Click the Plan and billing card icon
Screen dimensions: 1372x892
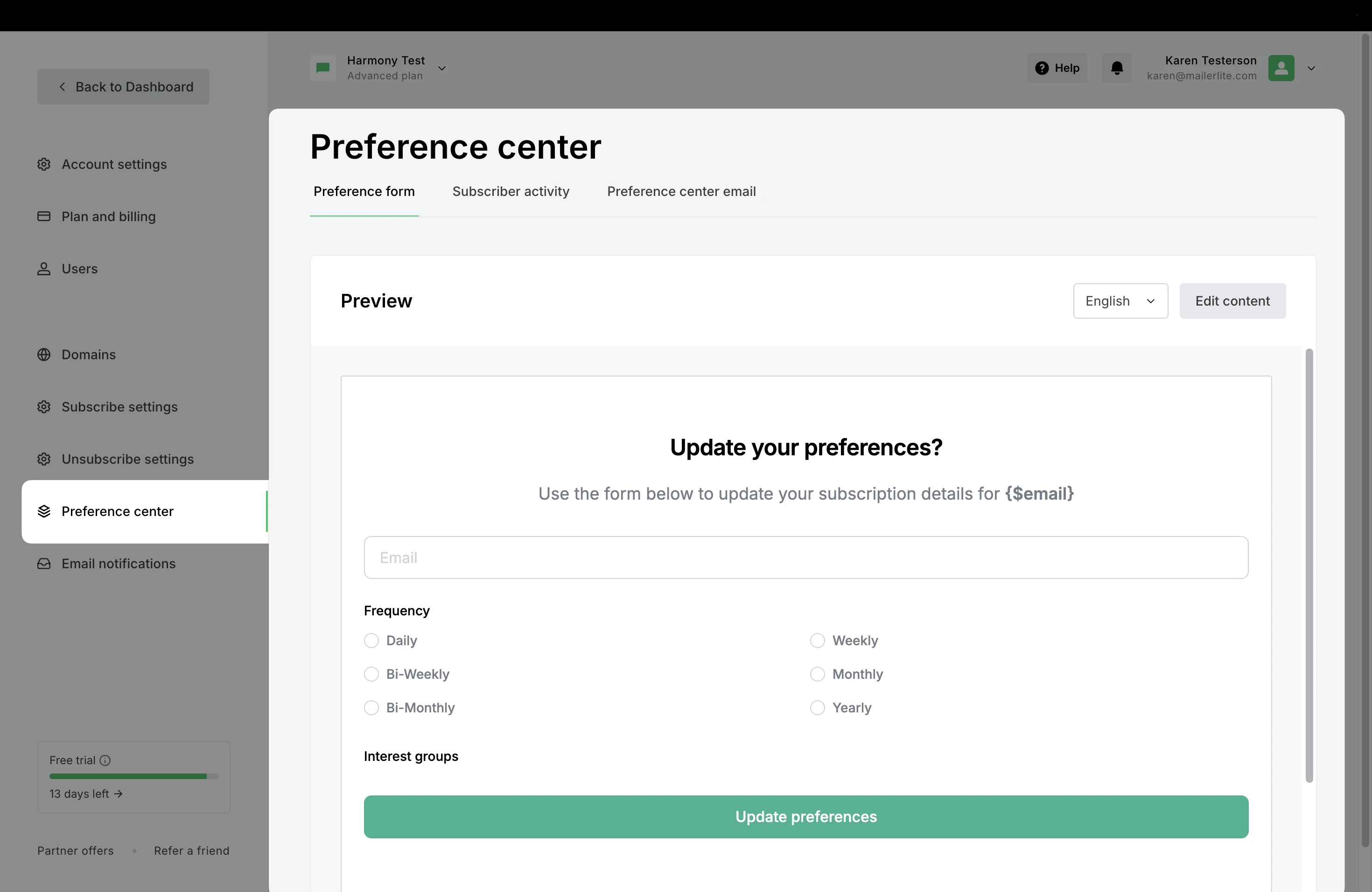[44, 216]
